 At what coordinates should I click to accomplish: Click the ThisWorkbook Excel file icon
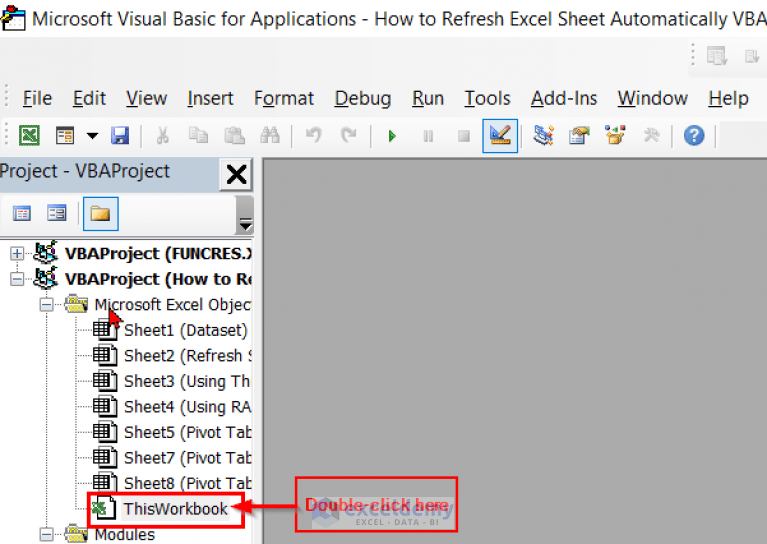(x=104, y=508)
